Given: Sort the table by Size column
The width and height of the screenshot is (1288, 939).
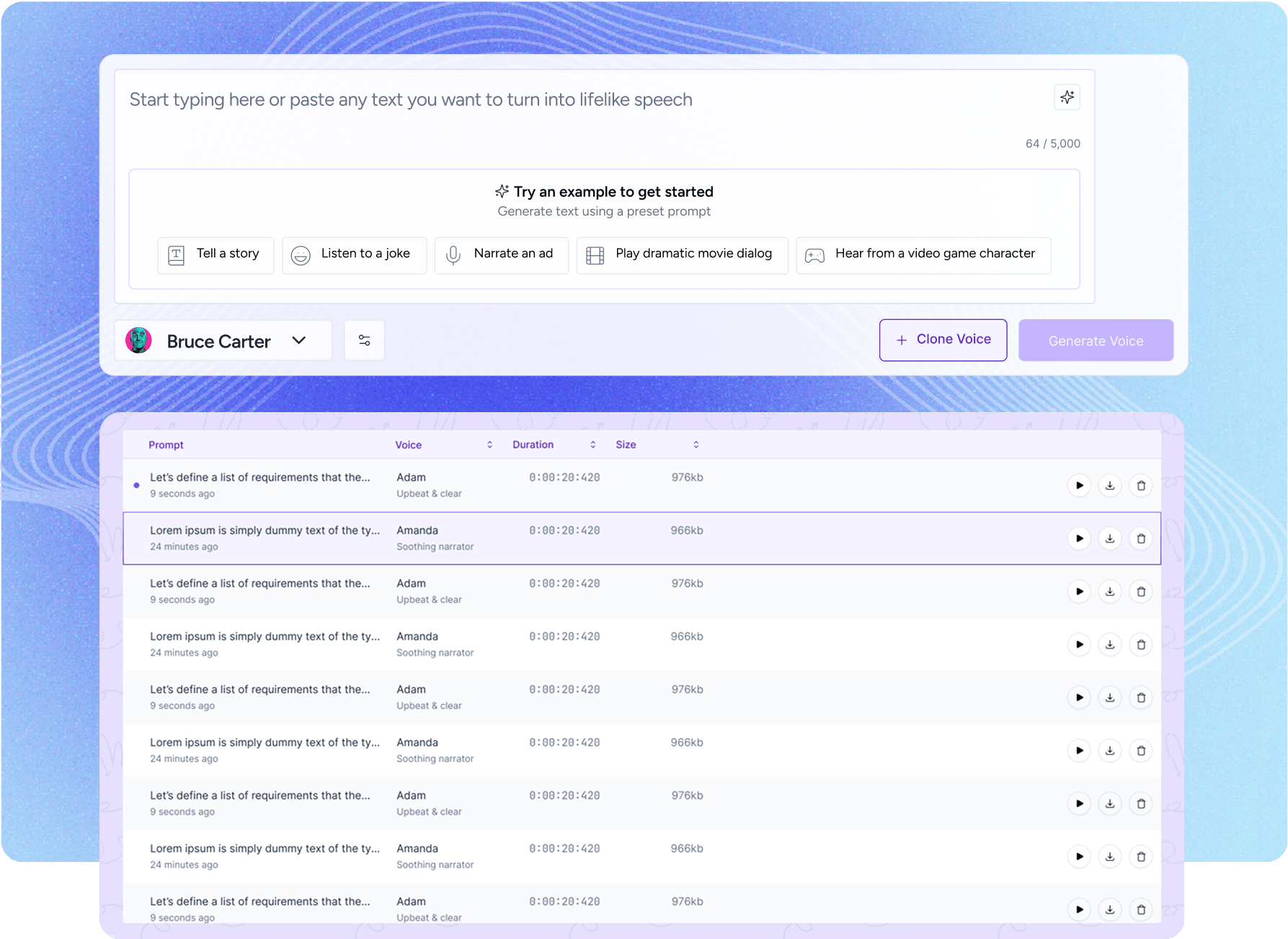Looking at the screenshot, I should point(696,445).
